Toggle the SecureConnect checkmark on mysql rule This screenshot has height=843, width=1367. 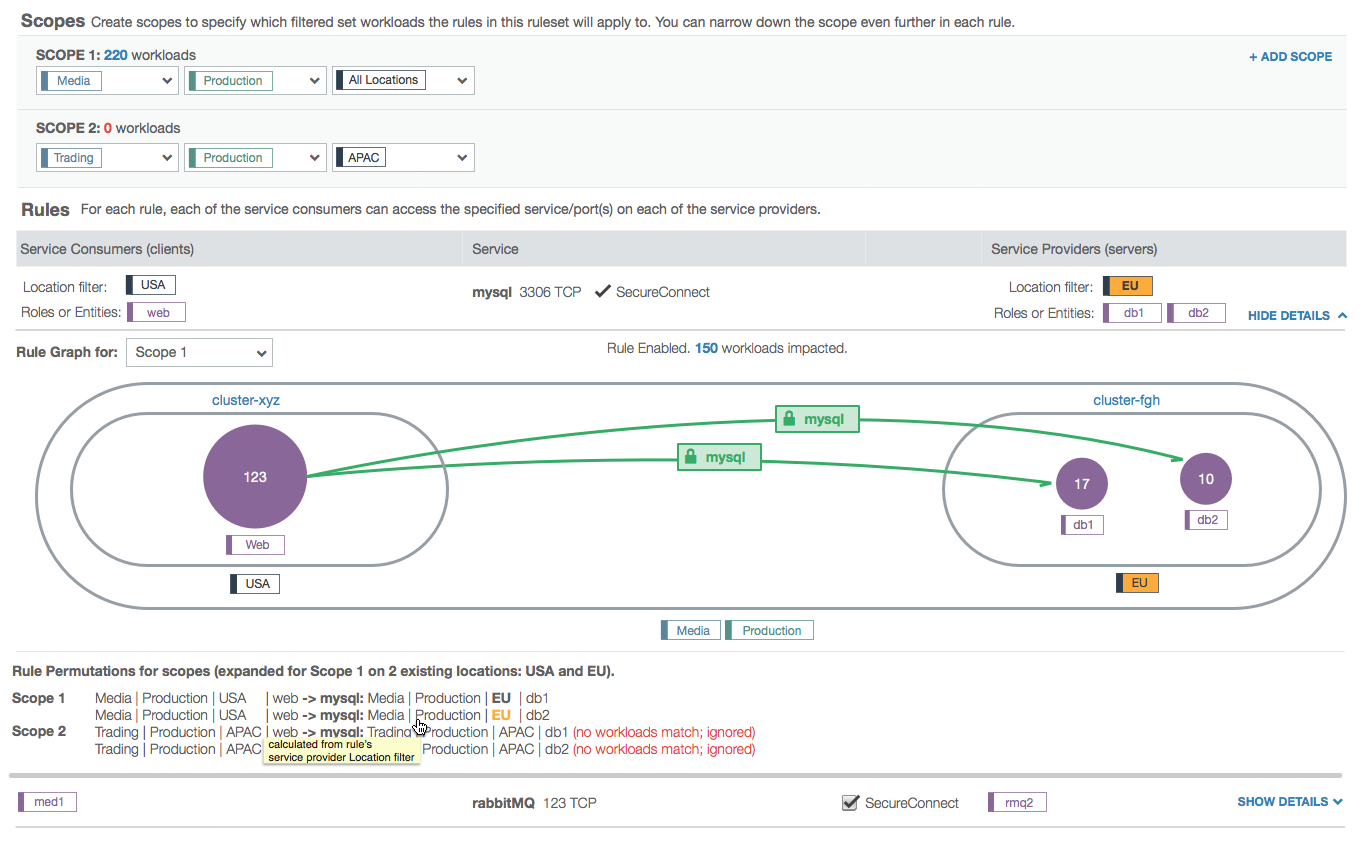(x=602, y=292)
